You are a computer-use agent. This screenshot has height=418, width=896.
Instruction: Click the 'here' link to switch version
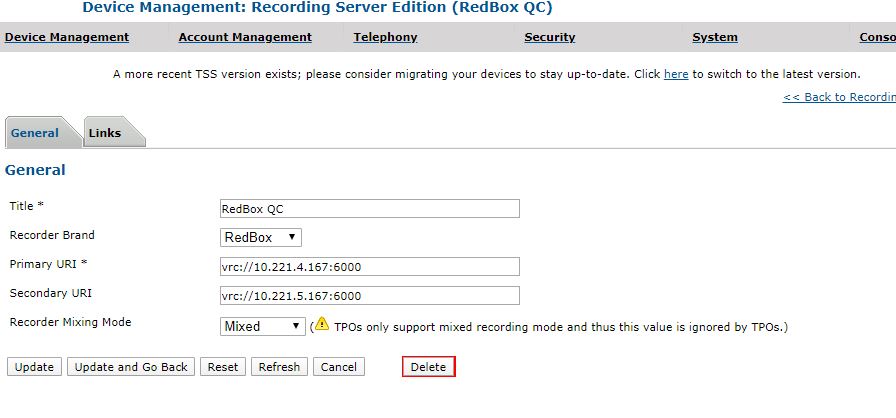pyautogui.click(x=676, y=74)
